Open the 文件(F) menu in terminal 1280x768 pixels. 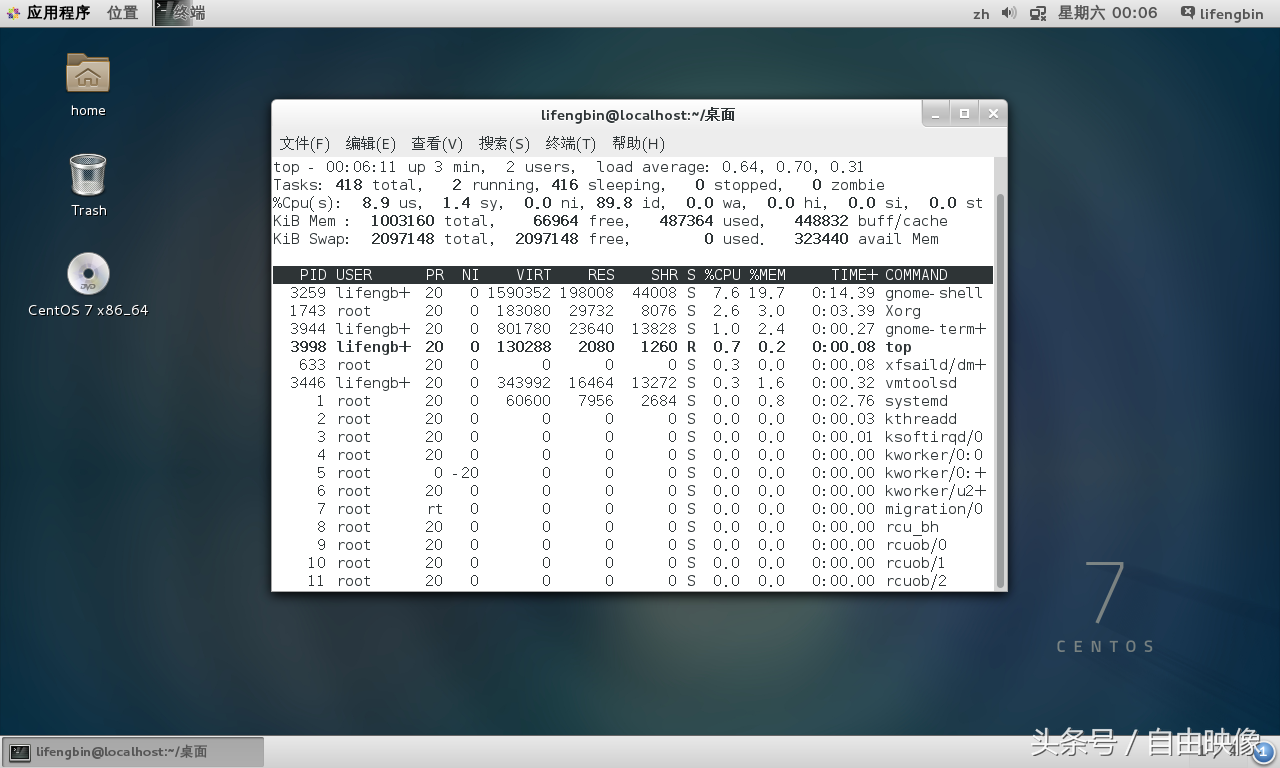pyautogui.click(x=304, y=143)
